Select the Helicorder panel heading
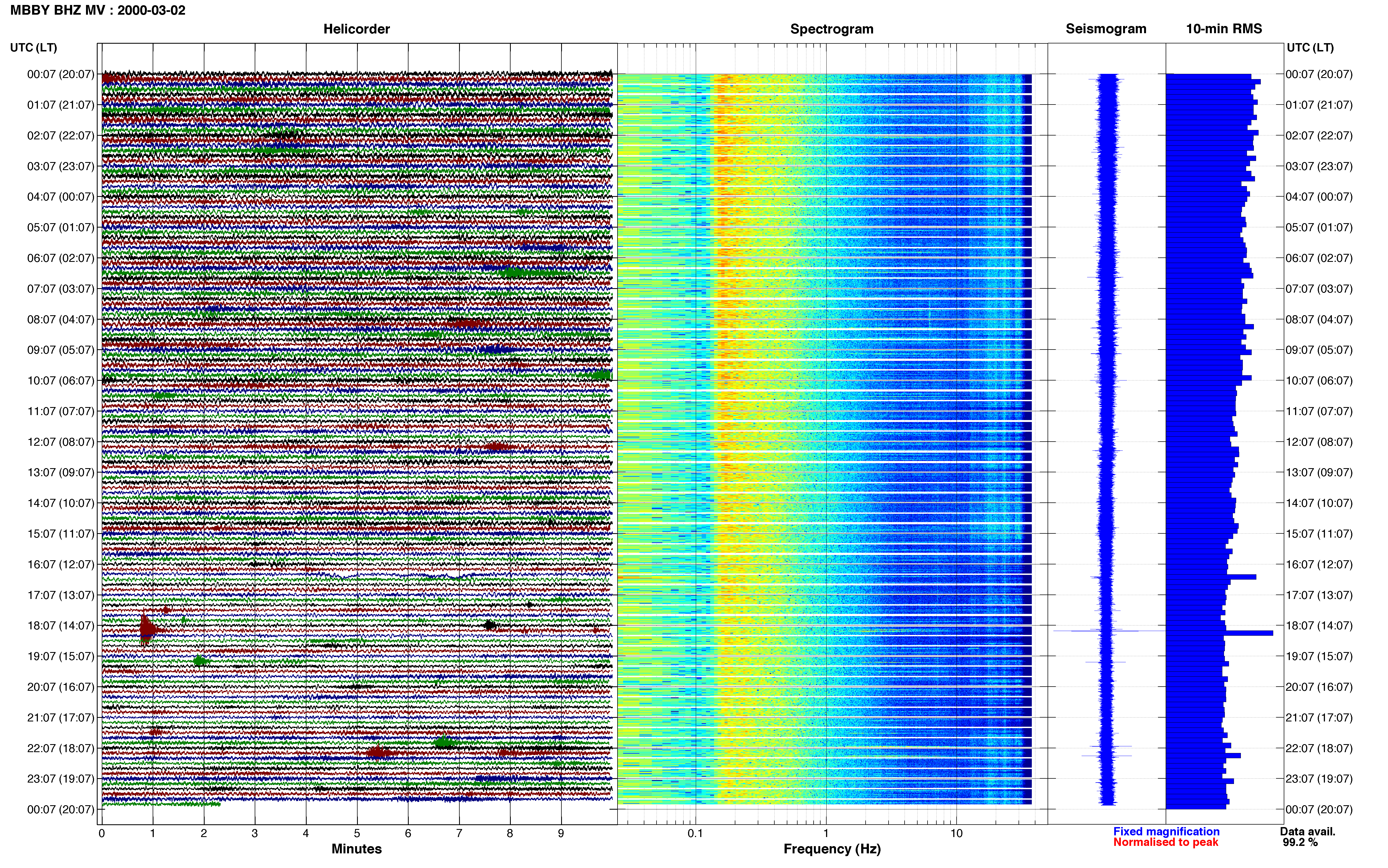 (356, 29)
